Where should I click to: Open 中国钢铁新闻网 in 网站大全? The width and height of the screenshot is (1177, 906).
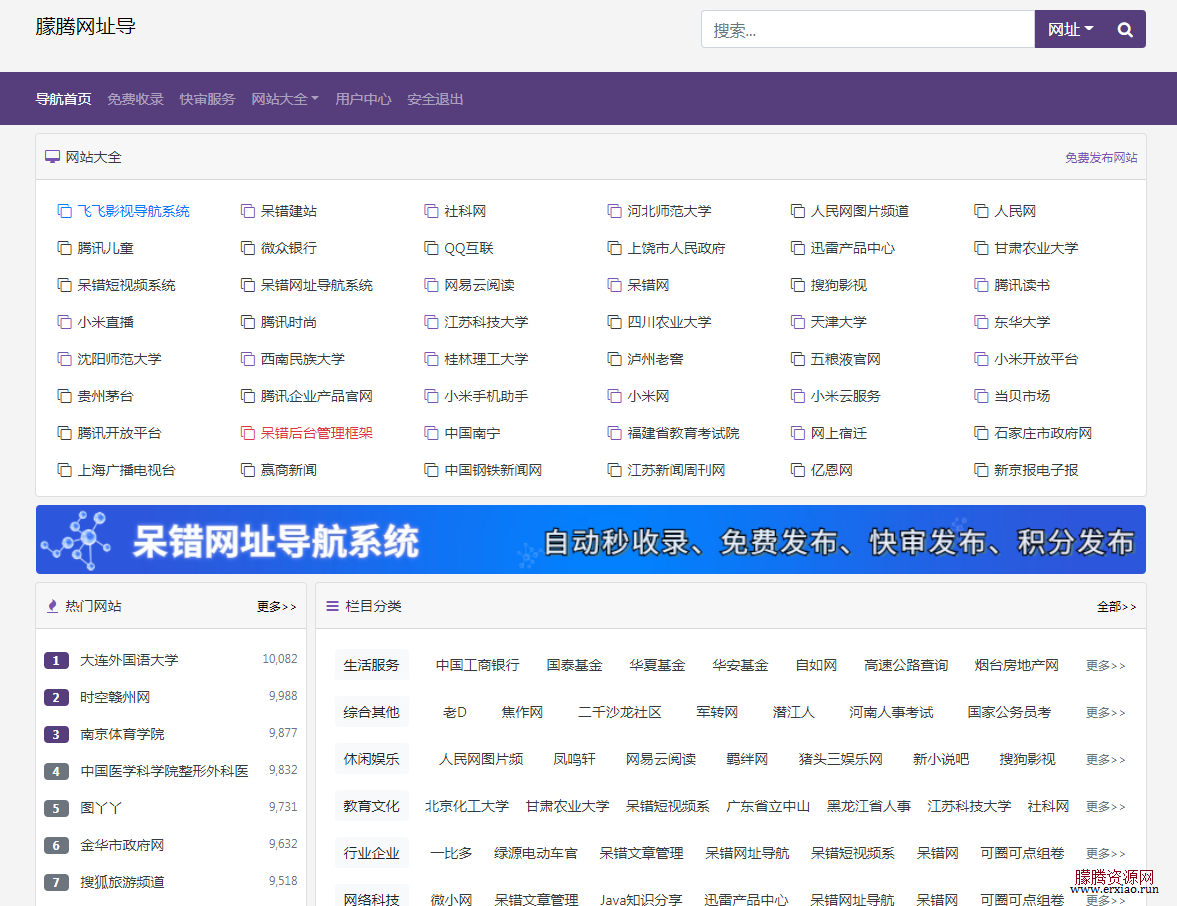pos(493,471)
